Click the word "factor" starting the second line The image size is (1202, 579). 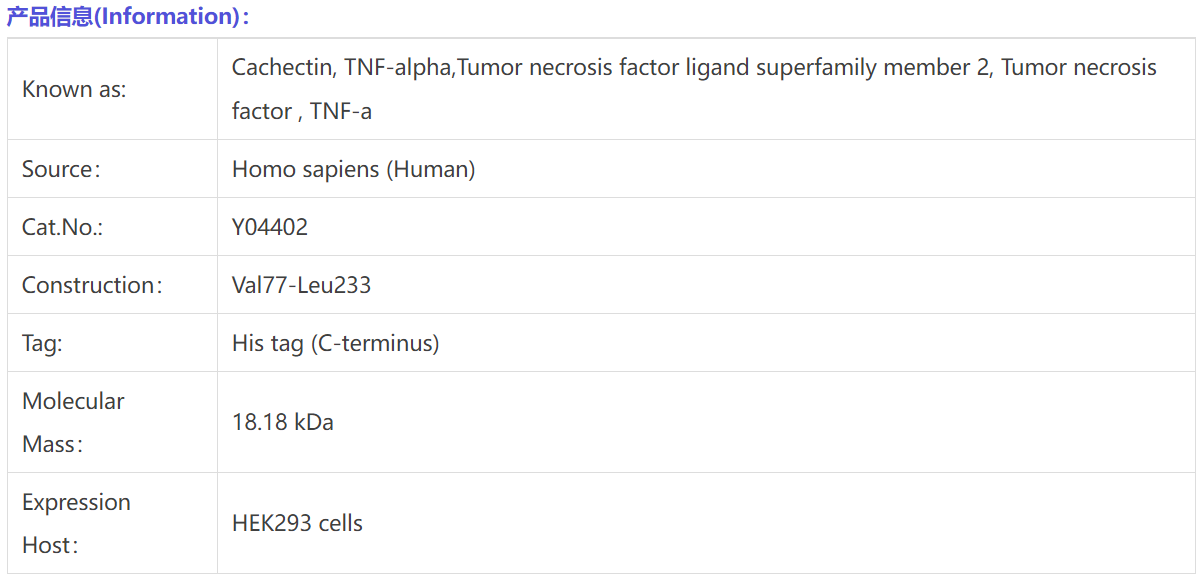pyautogui.click(x=261, y=111)
